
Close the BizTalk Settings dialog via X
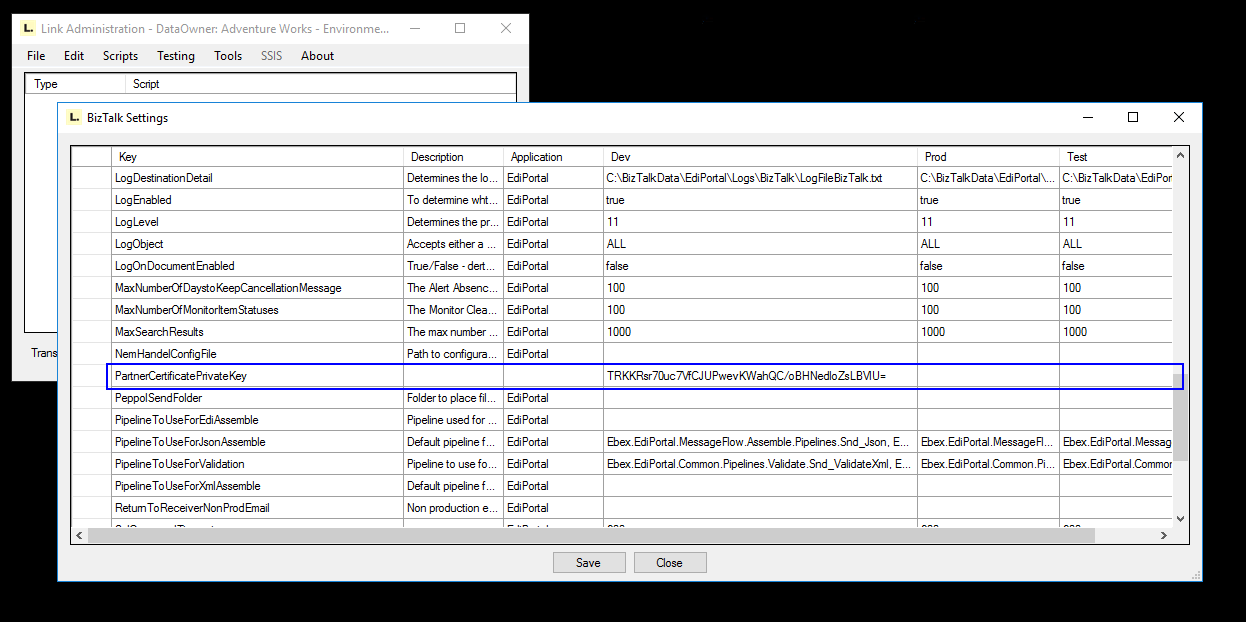coord(1178,117)
